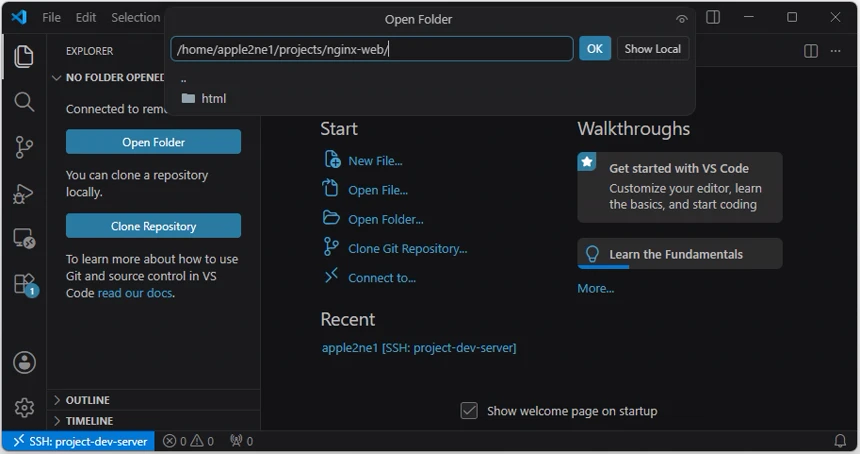Click the Clone Git Repository... link
Viewport: 860px width, 454px height.
click(408, 248)
